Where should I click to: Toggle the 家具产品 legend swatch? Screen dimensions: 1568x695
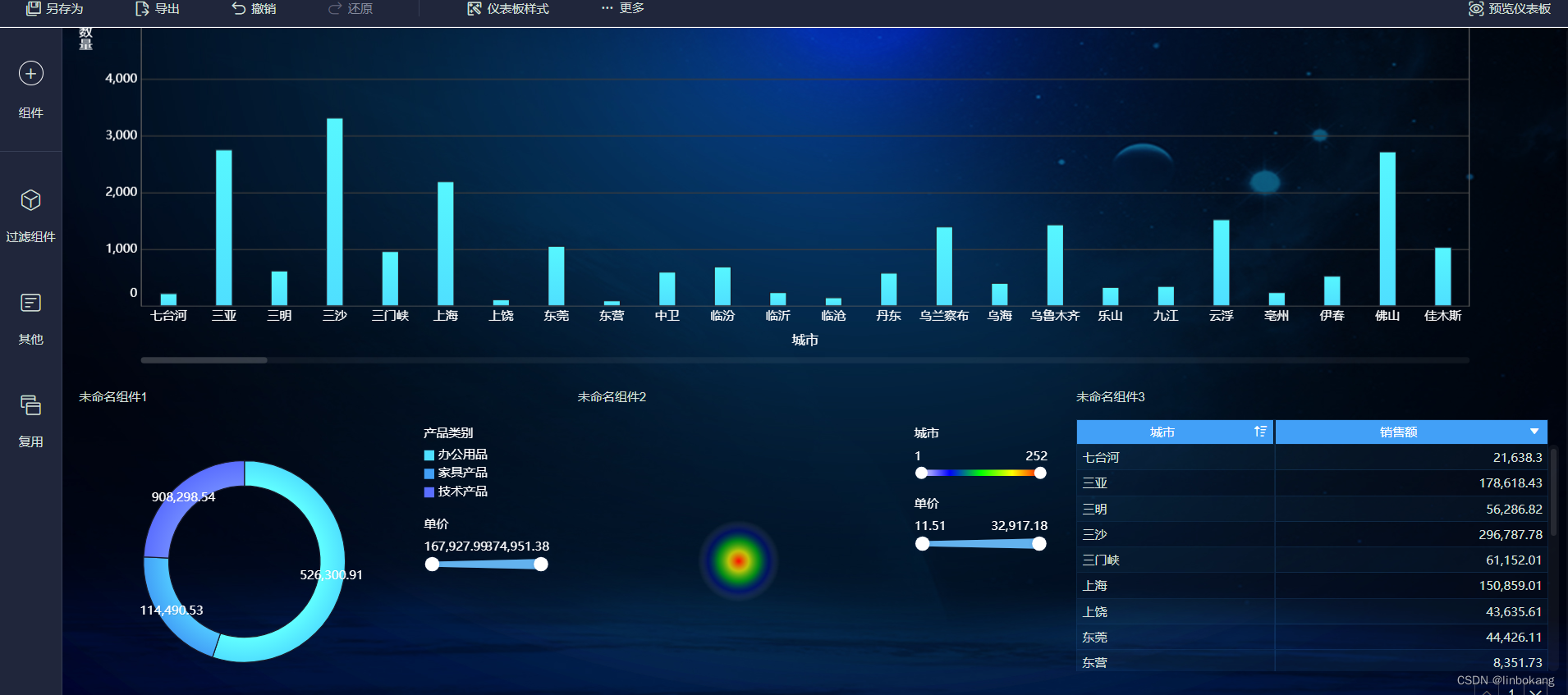coord(429,473)
